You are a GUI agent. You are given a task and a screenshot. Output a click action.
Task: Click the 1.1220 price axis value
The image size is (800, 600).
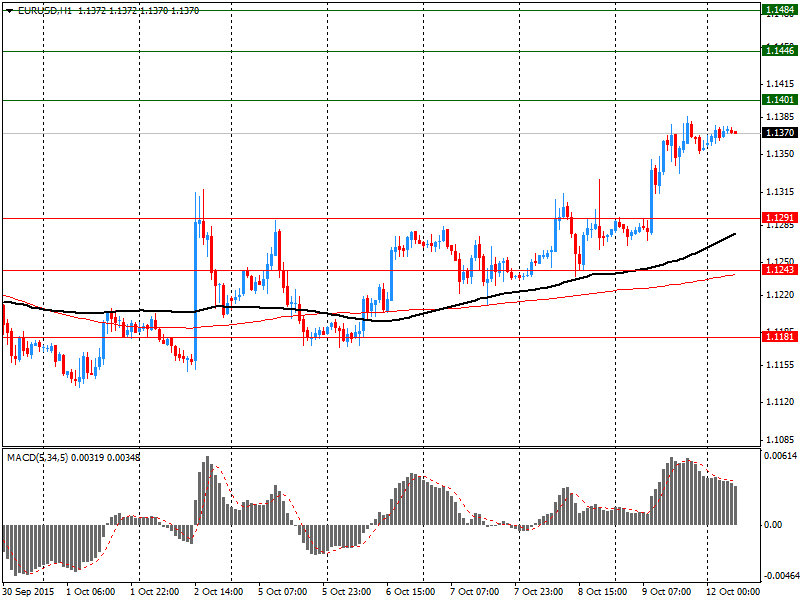(x=780, y=294)
